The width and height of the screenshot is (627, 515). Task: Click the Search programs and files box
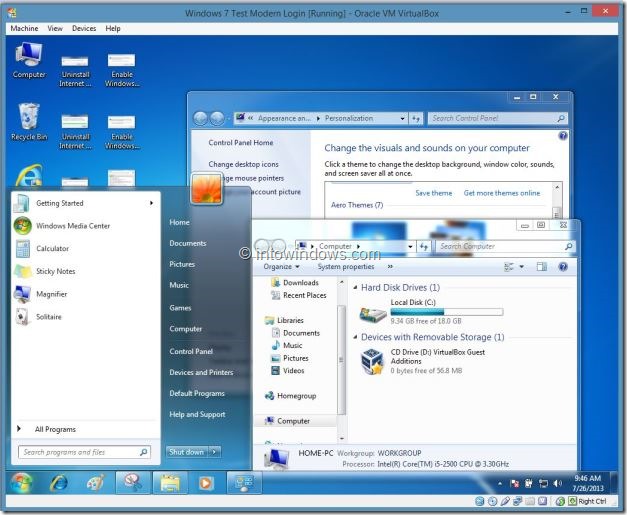(x=84, y=452)
